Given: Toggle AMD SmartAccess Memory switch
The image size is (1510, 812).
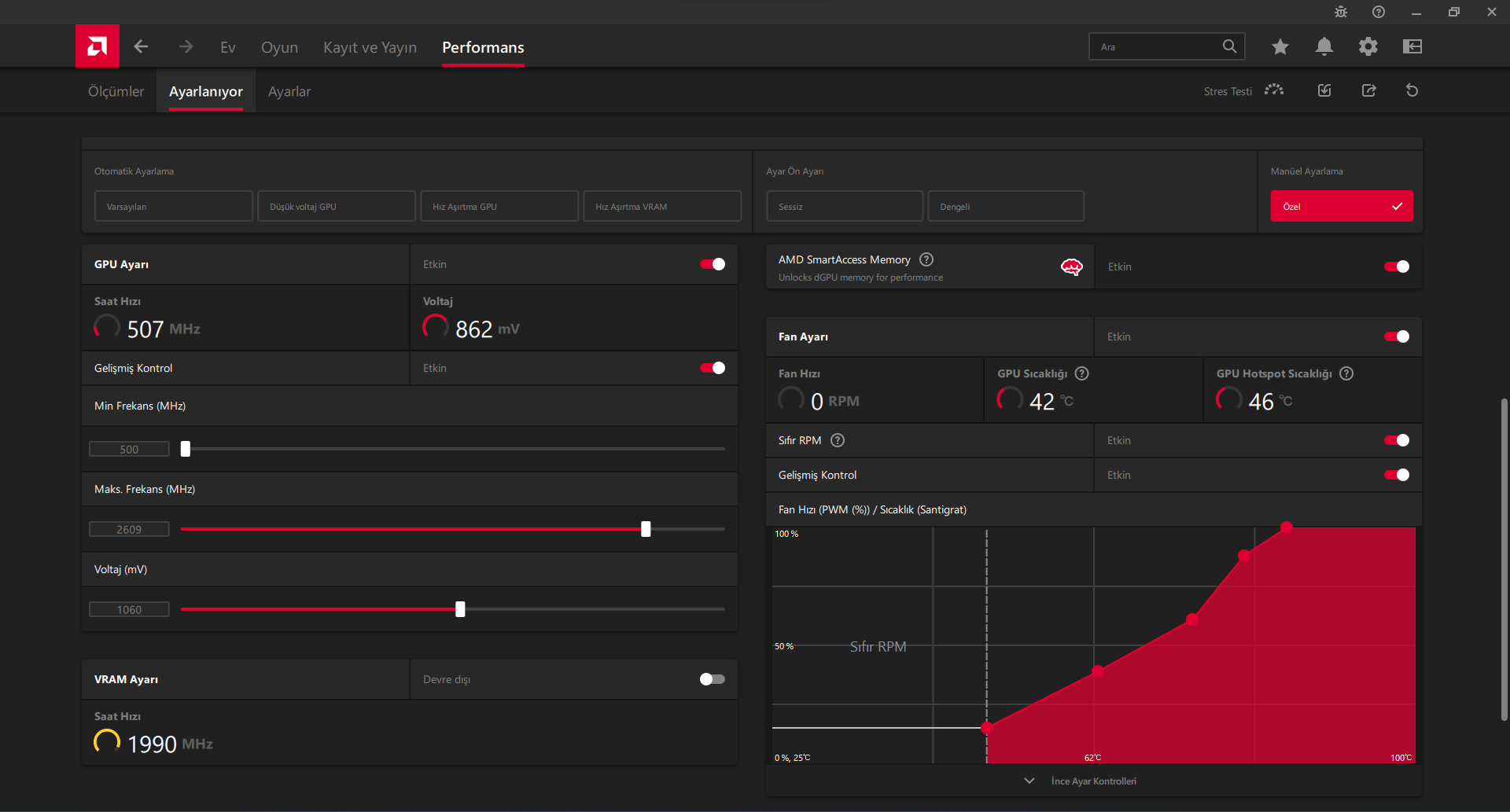Looking at the screenshot, I should pos(1397,266).
